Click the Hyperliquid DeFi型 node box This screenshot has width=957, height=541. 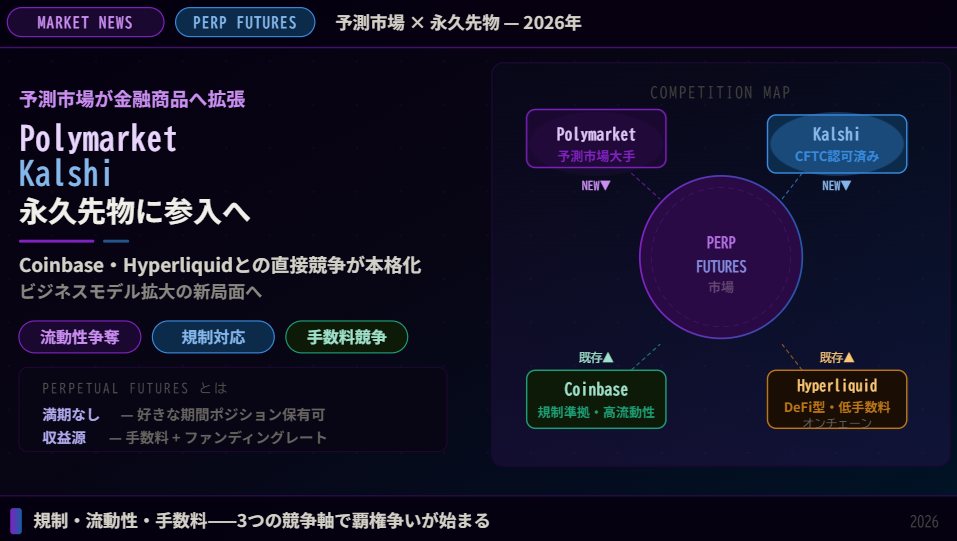point(837,399)
